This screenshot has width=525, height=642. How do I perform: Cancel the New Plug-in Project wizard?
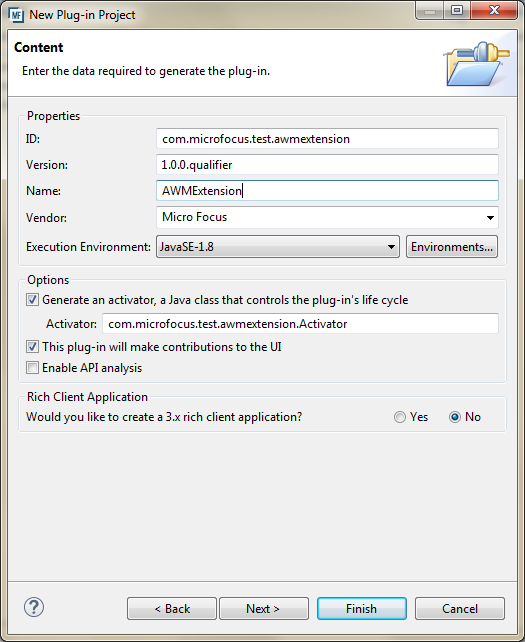[x=460, y=608]
